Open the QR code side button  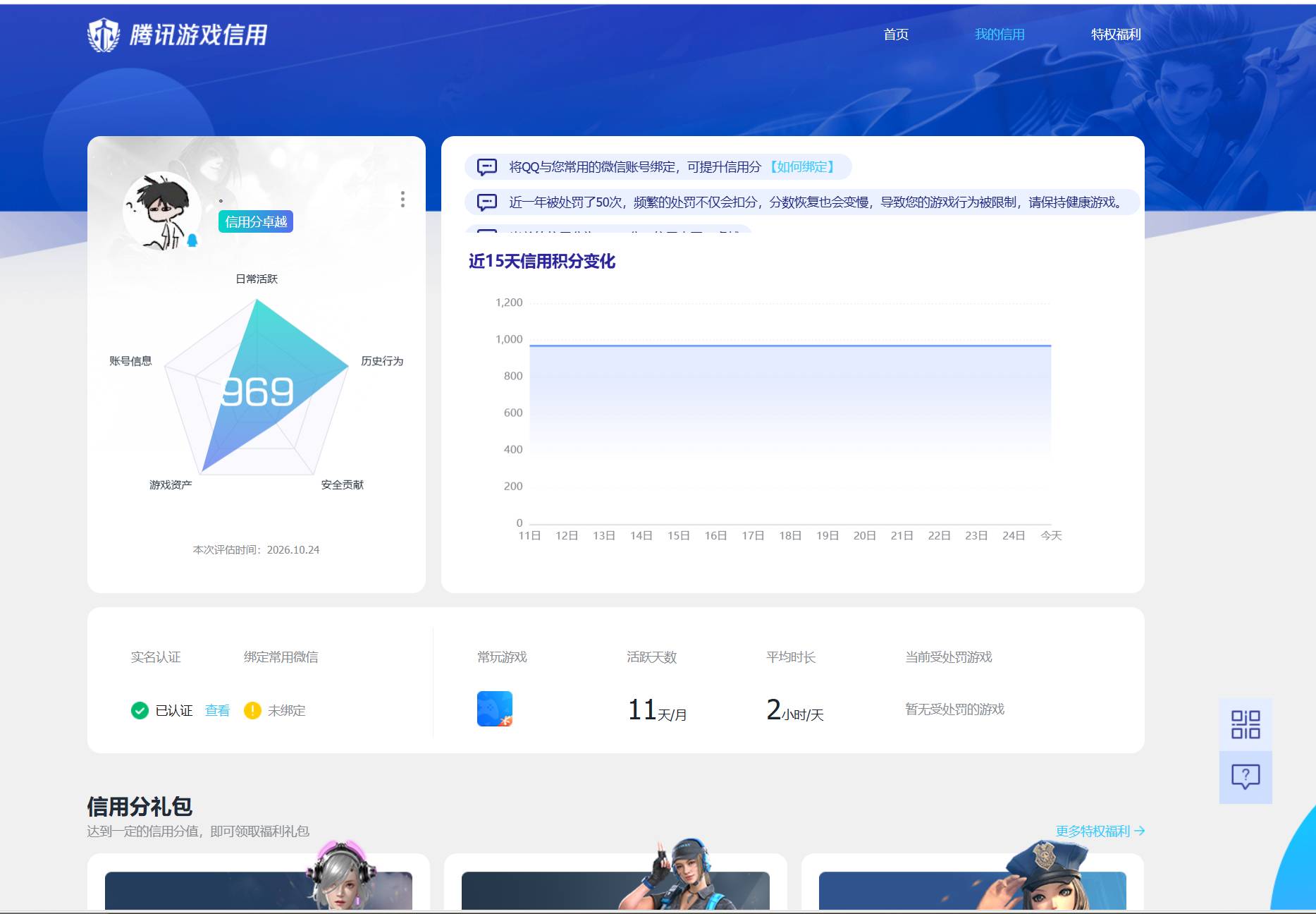click(1246, 724)
